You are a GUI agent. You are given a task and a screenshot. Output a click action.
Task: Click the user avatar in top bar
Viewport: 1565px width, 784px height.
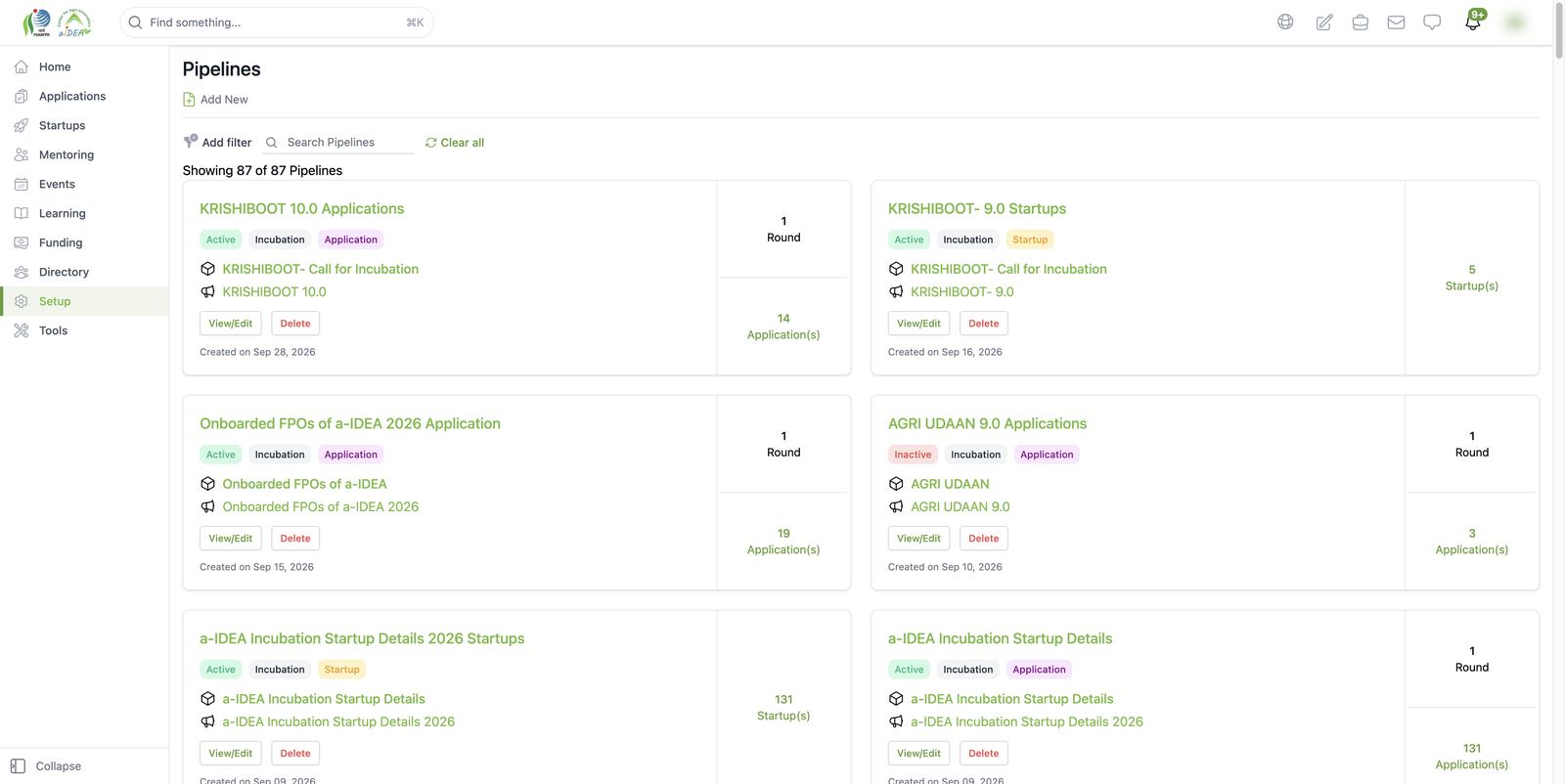coord(1515,22)
